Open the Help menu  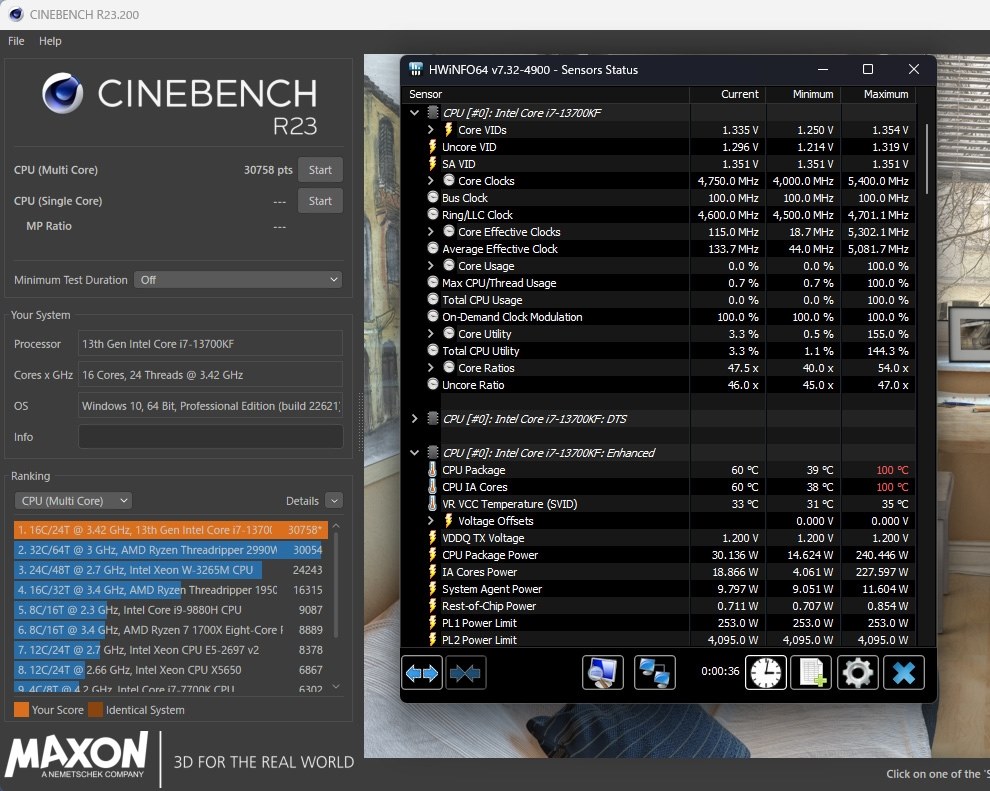[50, 41]
